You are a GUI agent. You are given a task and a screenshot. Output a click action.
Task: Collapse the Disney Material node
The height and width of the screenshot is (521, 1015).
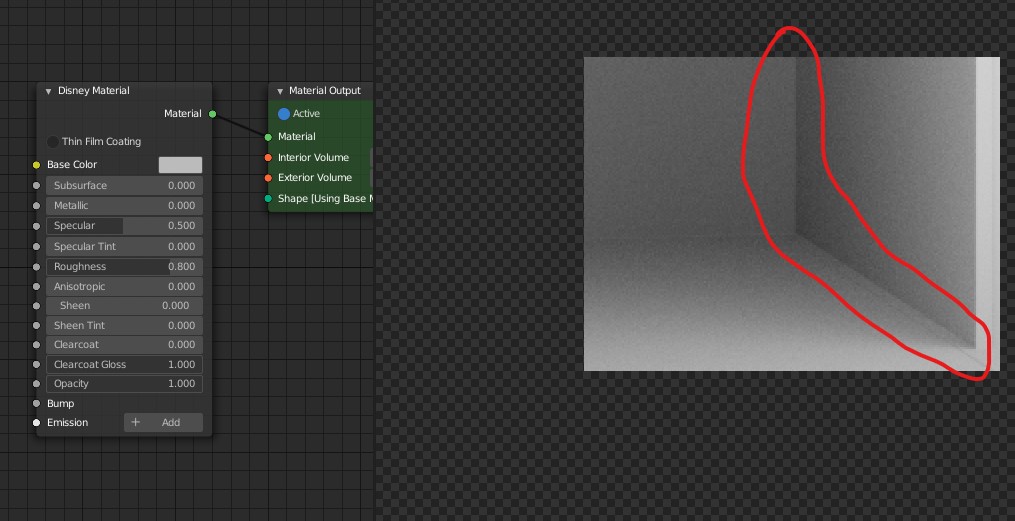click(x=48, y=91)
